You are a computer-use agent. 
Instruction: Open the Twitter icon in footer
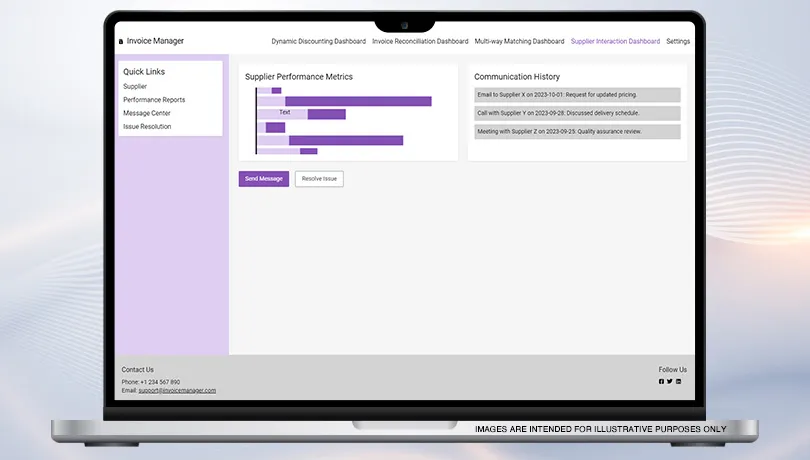coord(670,381)
